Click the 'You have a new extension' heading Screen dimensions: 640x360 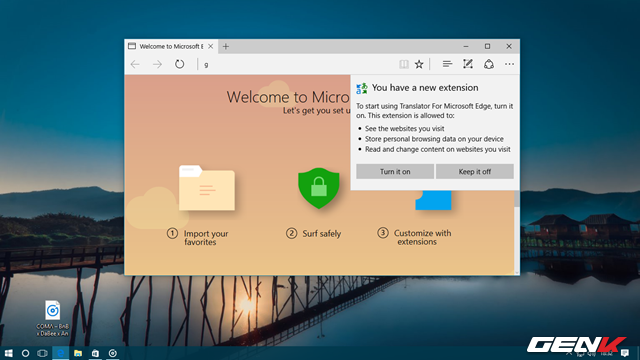(x=425, y=88)
